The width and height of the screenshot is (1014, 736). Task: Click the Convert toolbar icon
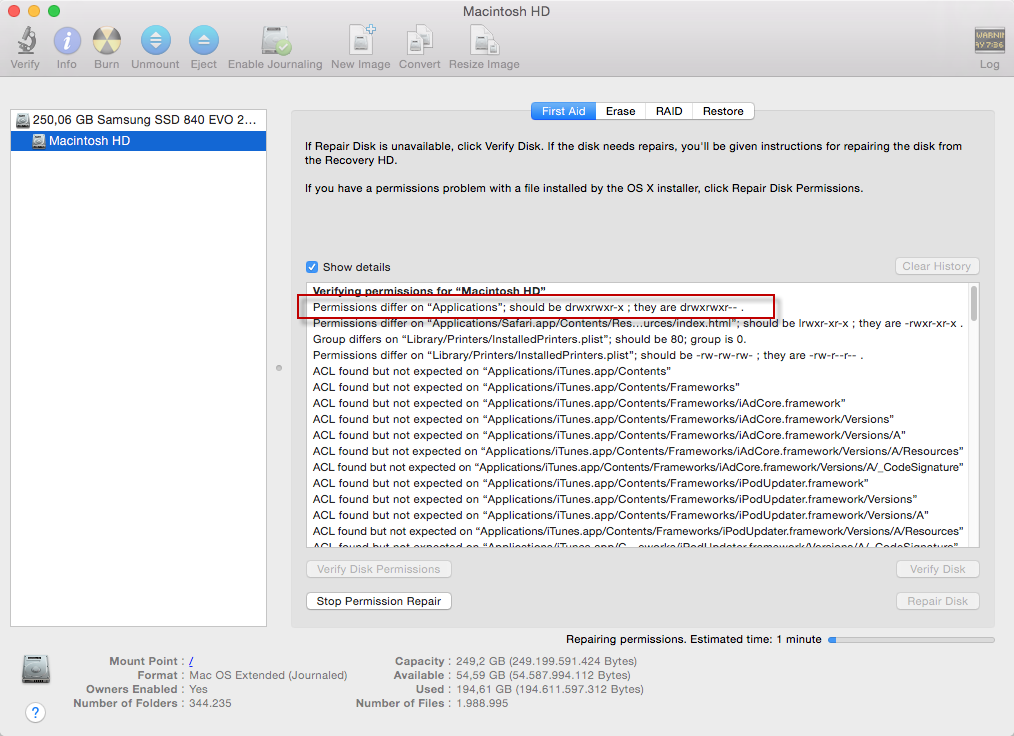pos(420,40)
